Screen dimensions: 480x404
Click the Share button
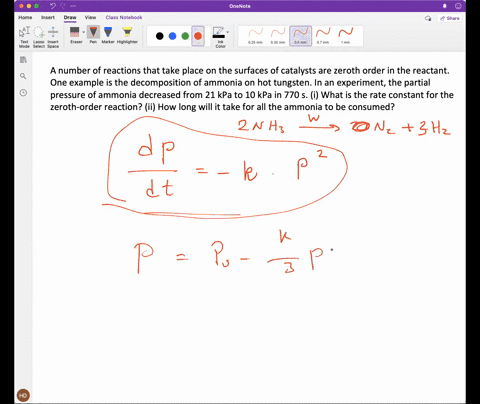[x=450, y=18]
